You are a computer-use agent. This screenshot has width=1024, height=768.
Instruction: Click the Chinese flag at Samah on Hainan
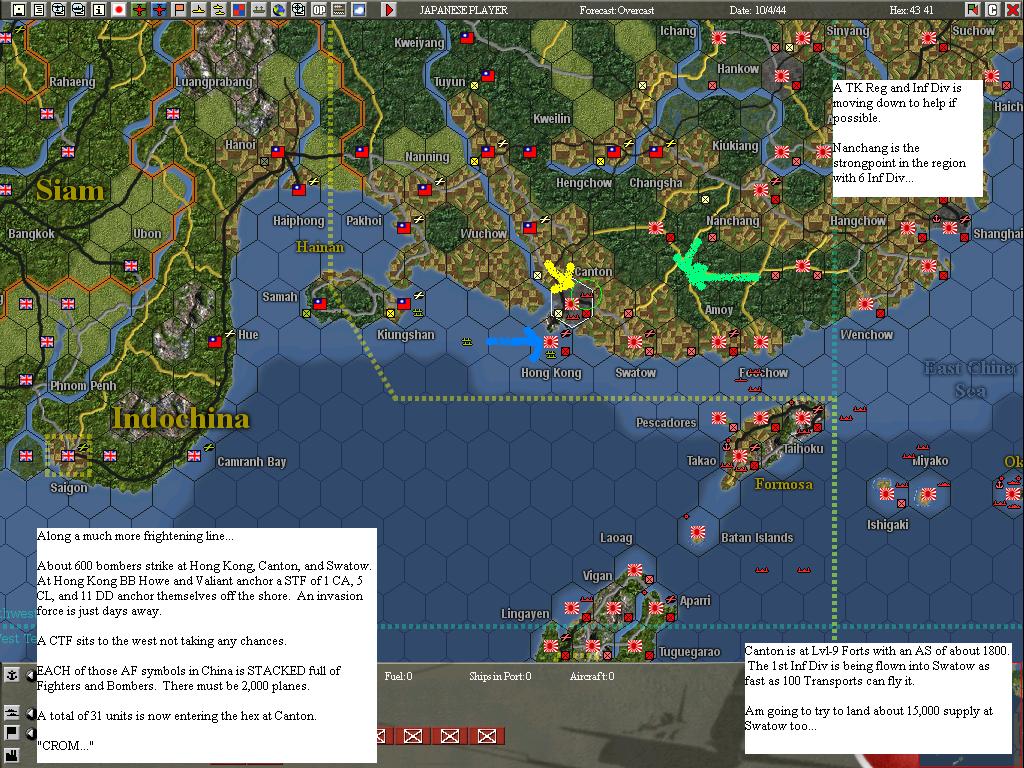point(319,304)
